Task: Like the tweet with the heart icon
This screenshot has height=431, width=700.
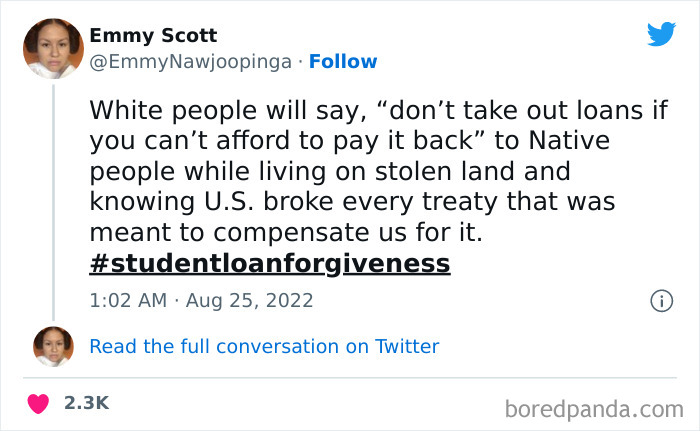Action: tap(39, 403)
